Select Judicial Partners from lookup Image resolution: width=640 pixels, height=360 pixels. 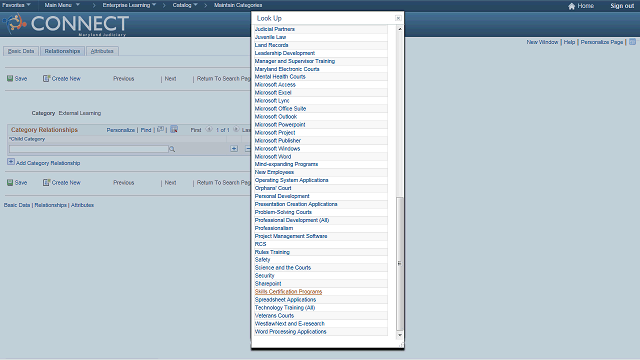[x=275, y=29]
